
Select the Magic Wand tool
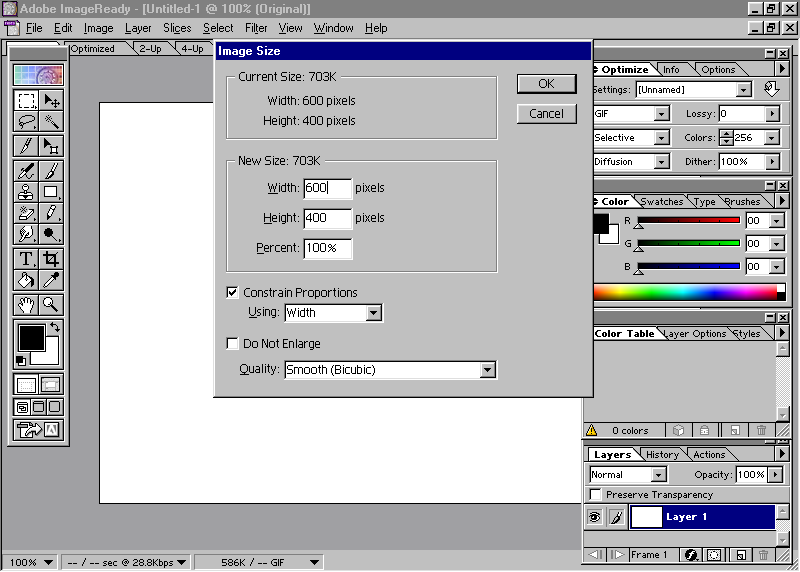[x=51, y=121]
